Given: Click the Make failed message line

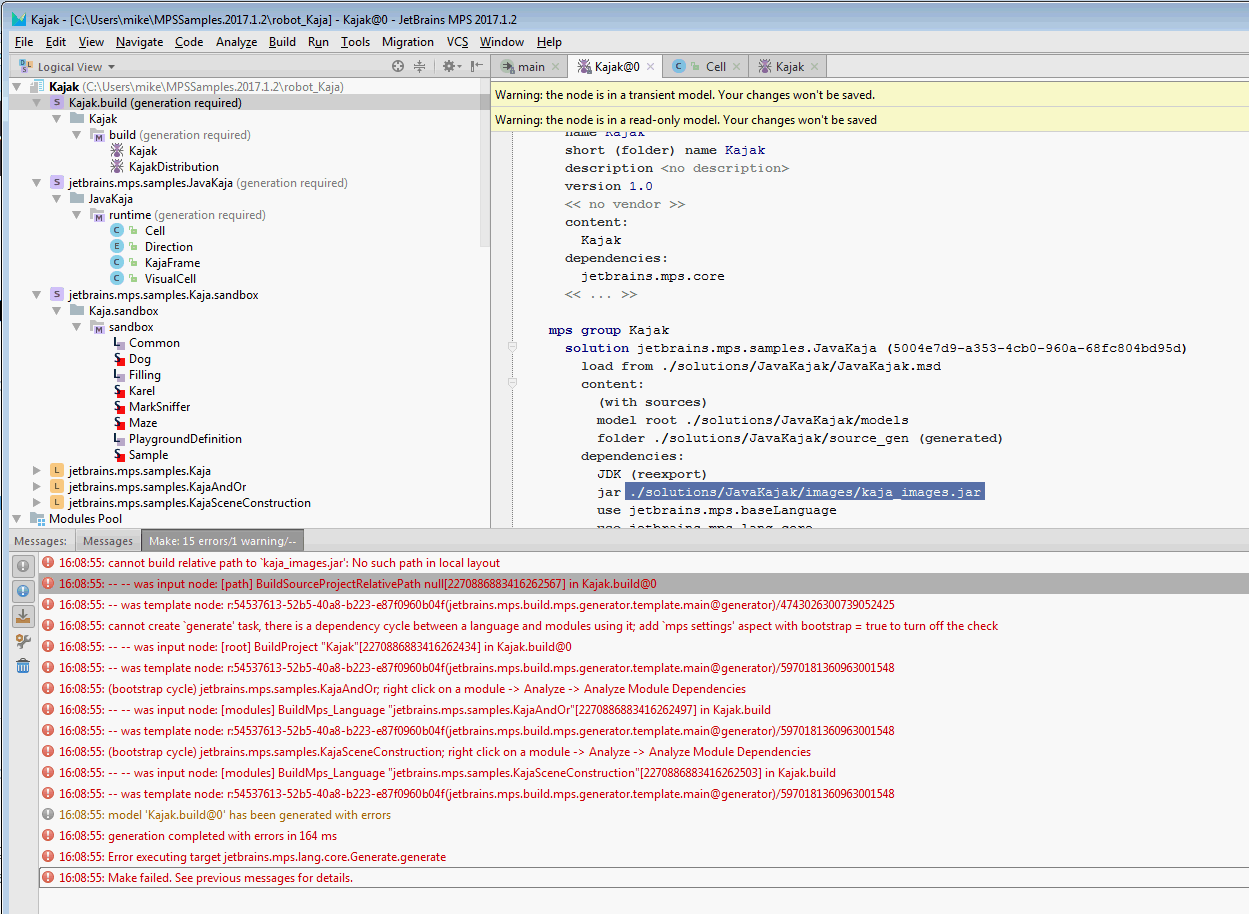Looking at the screenshot, I should pyautogui.click(x=230, y=878).
